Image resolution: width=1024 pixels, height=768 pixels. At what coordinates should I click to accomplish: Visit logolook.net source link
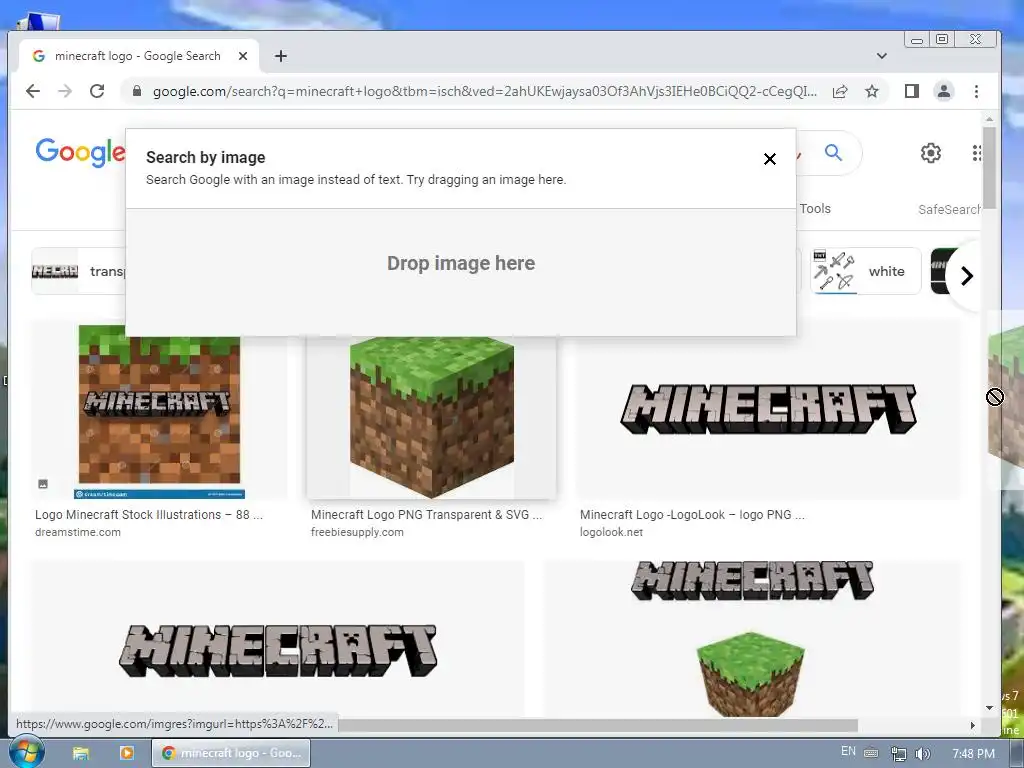pyautogui.click(x=611, y=532)
